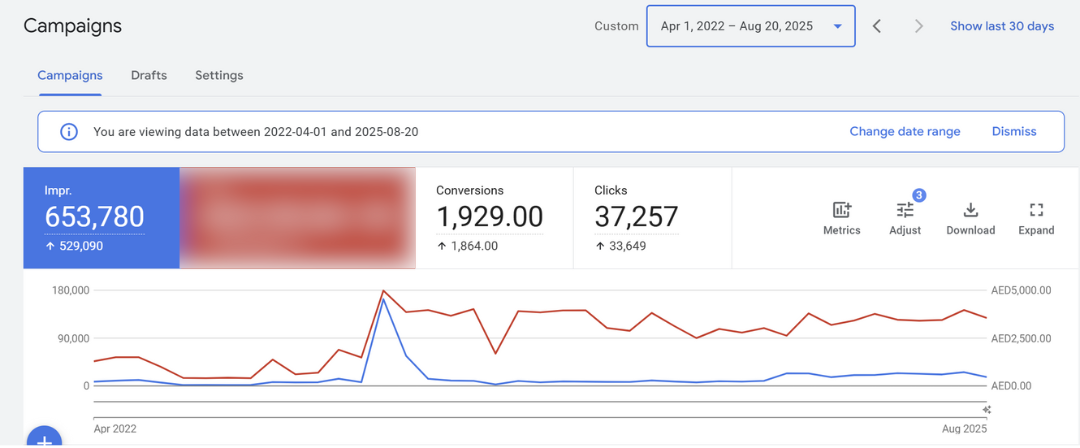Viewport: 1080px width, 448px height.
Task: Download the chart data
Action: coord(970,217)
